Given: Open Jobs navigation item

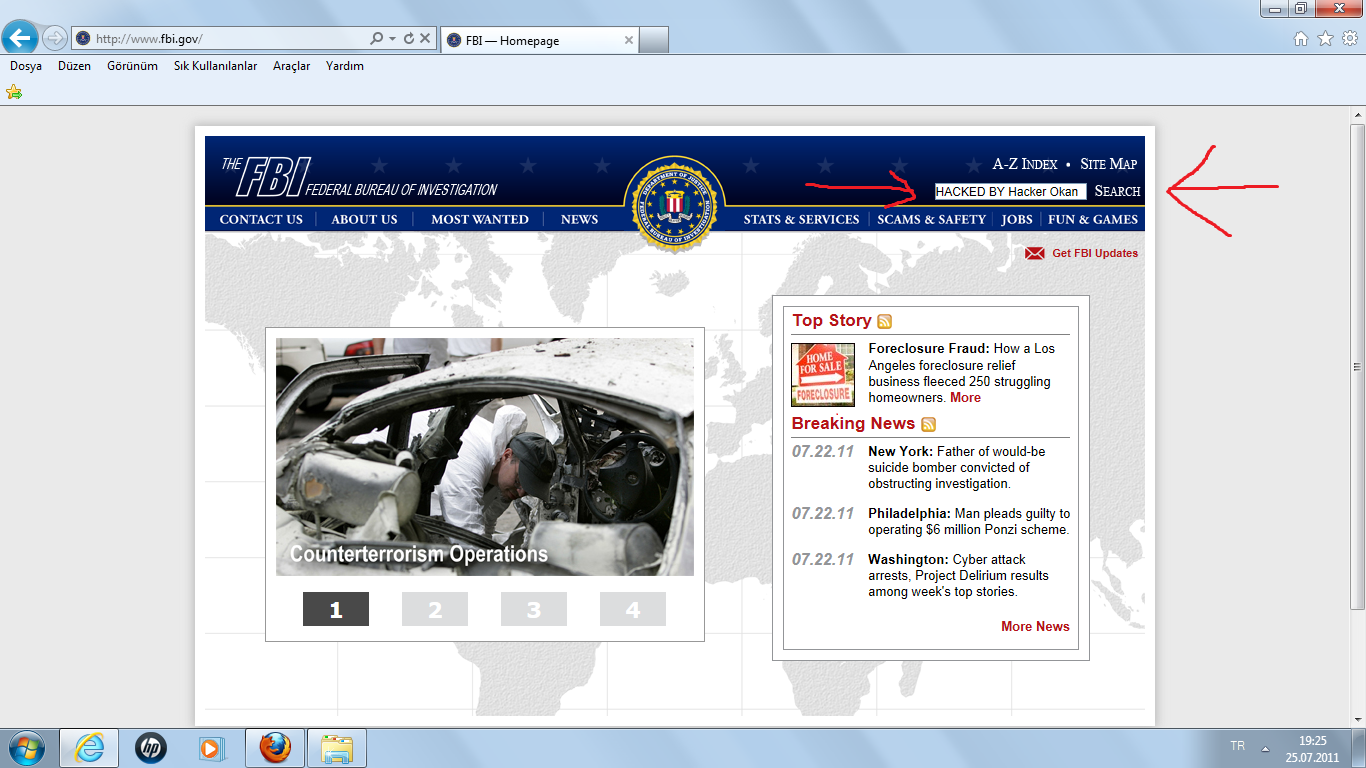Looking at the screenshot, I should coord(1017,219).
